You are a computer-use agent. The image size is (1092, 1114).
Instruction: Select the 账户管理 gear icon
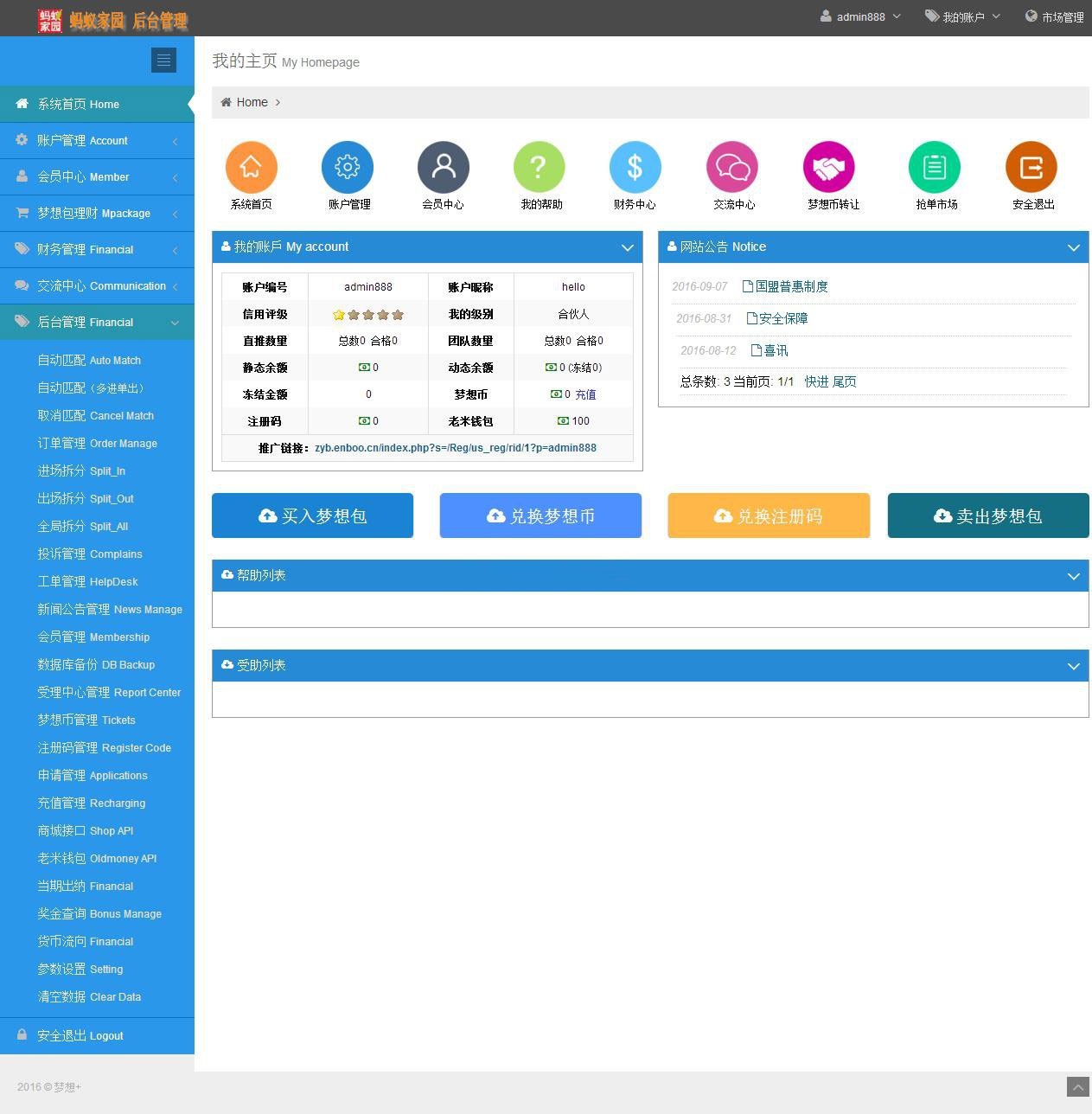(x=347, y=166)
